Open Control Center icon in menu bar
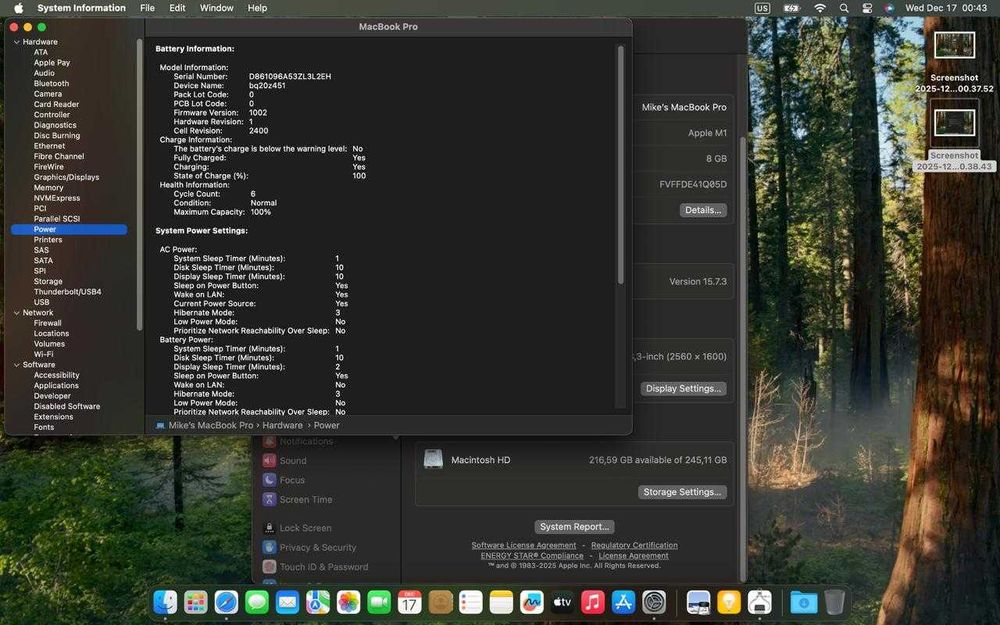Screen dimensions: 1000x625 (x=867, y=8)
